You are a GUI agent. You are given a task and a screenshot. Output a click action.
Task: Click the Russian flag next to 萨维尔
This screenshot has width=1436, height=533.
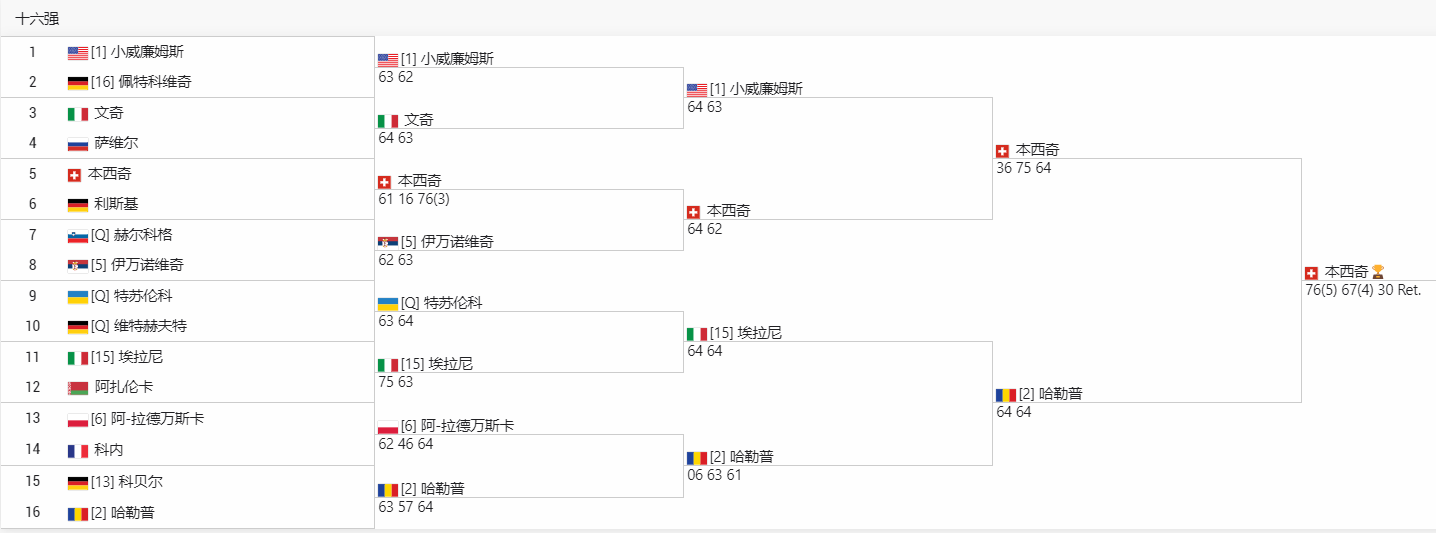tap(78, 144)
